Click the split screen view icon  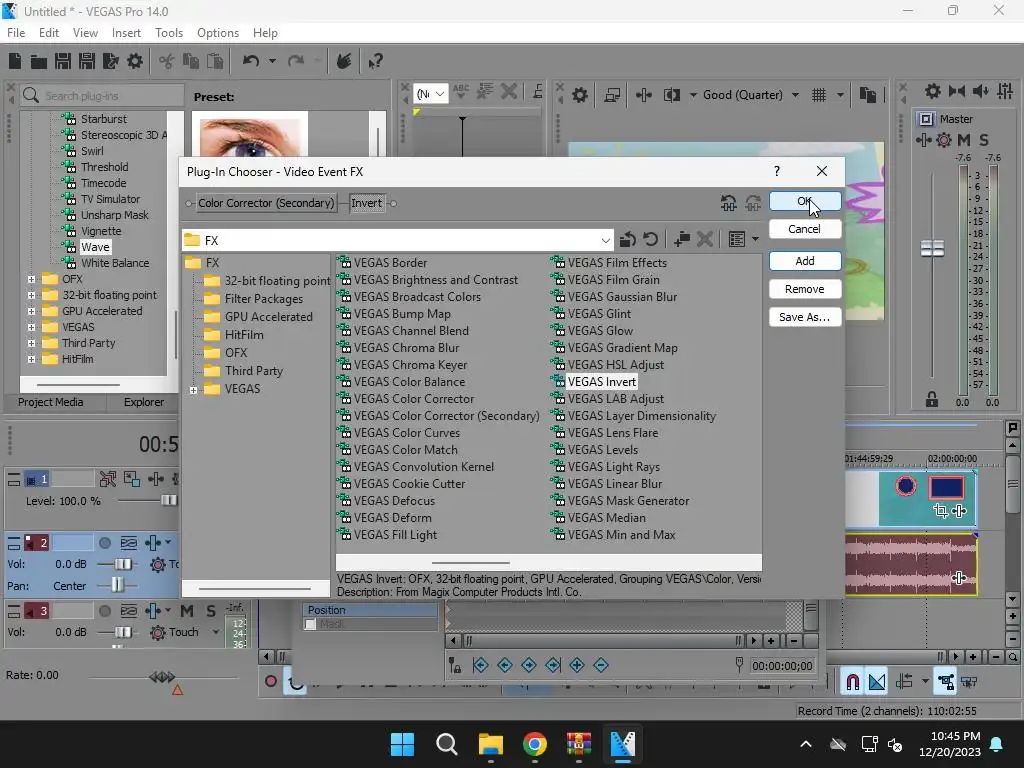pyautogui.click(x=672, y=95)
